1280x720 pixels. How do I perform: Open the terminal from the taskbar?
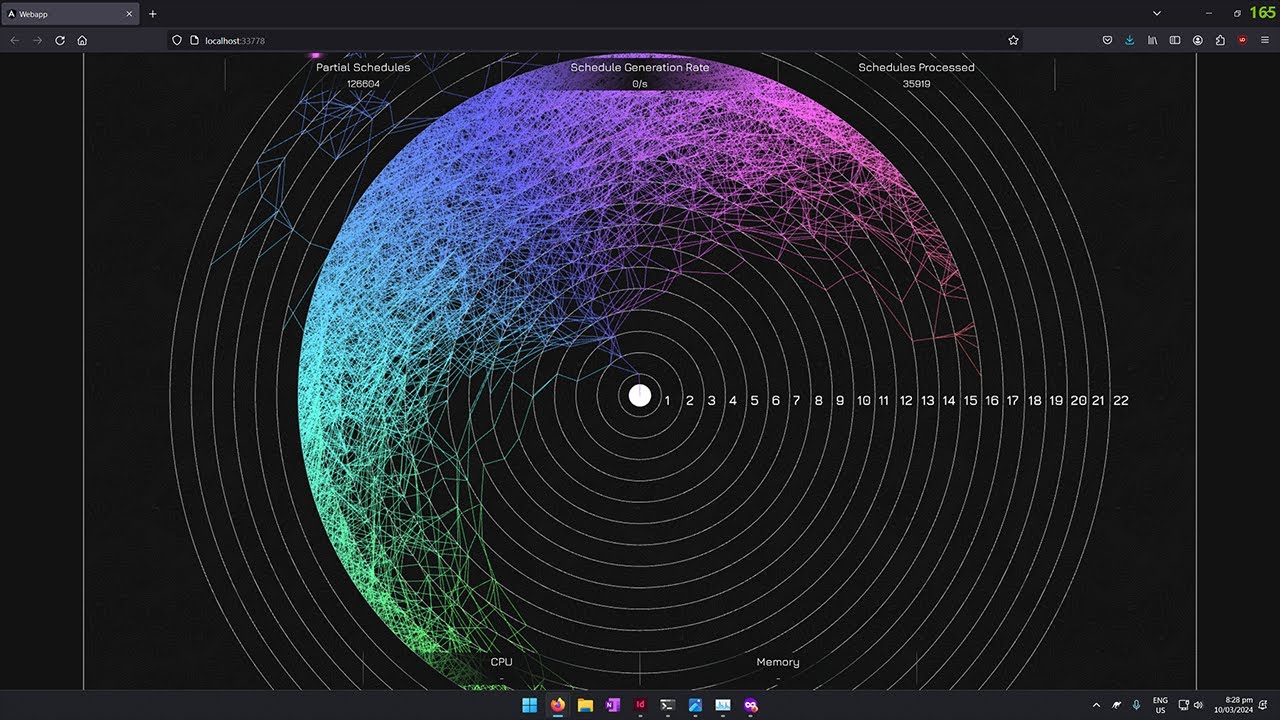pos(667,705)
